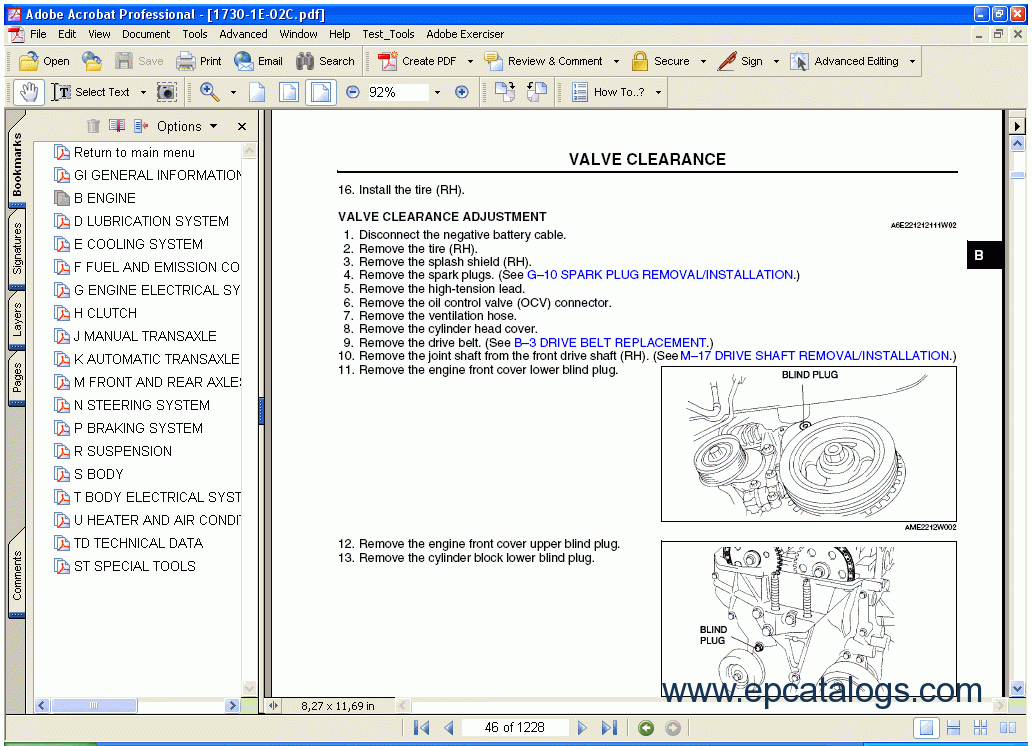Switch to Continuous page layout
The width and height of the screenshot is (1032, 746).
point(952,728)
